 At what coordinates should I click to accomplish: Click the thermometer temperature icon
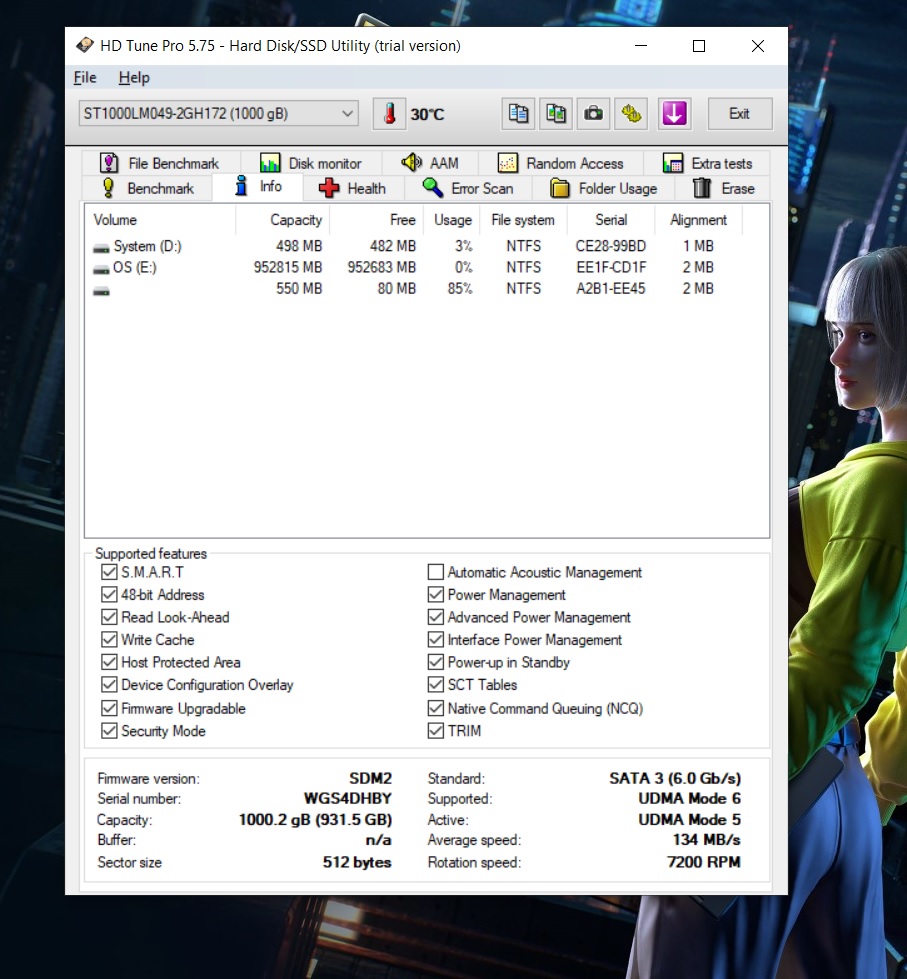pyautogui.click(x=390, y=114)
